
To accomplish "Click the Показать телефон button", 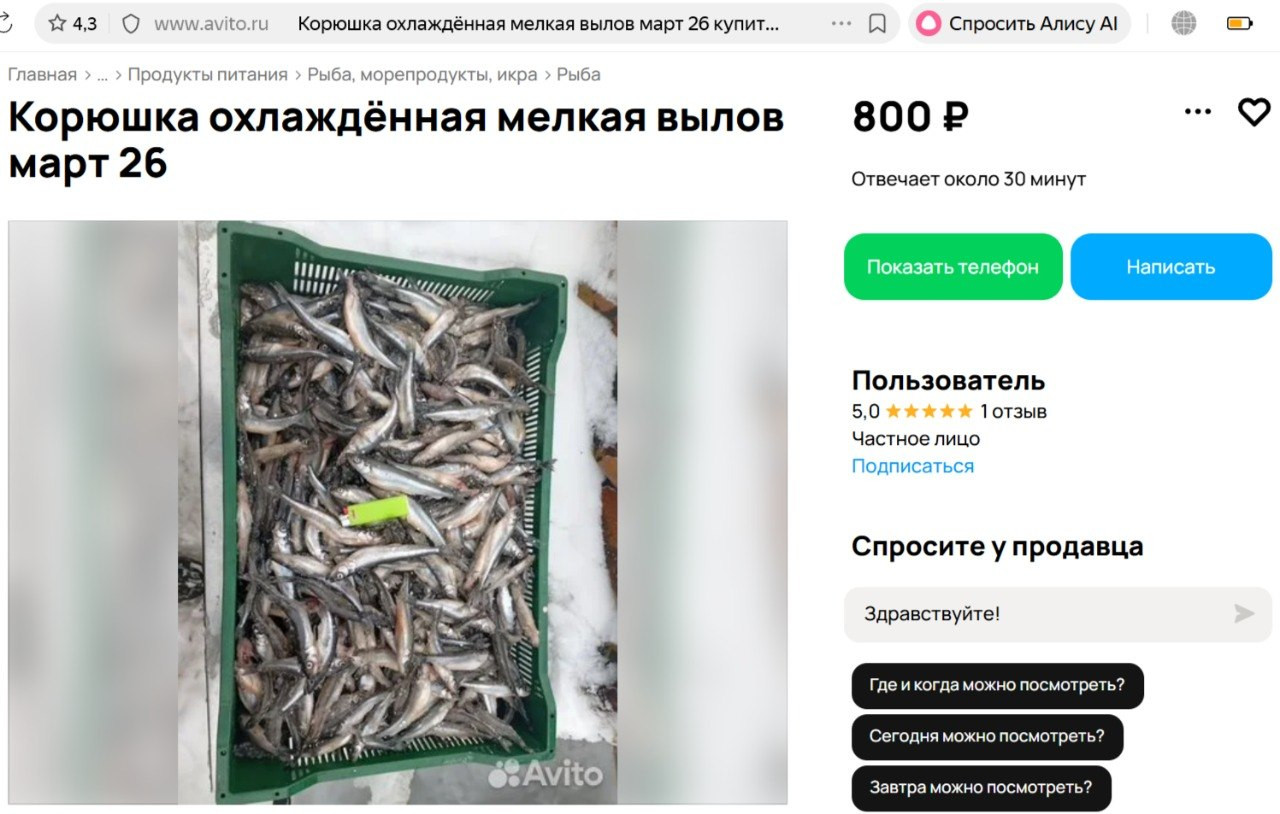I will pyautogui.click(x=953, y=267).
